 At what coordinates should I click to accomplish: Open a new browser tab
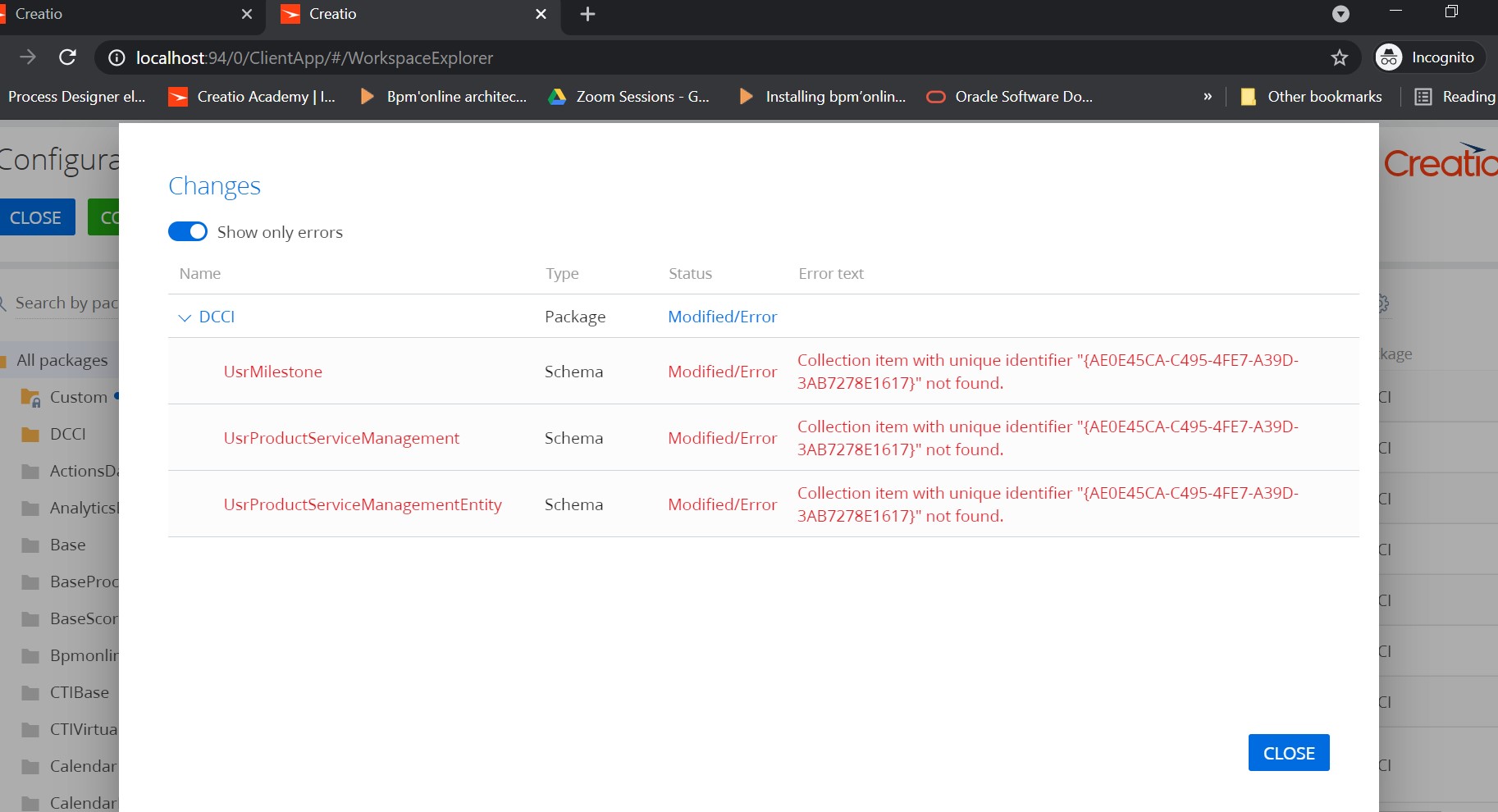(x=587, y=14)
